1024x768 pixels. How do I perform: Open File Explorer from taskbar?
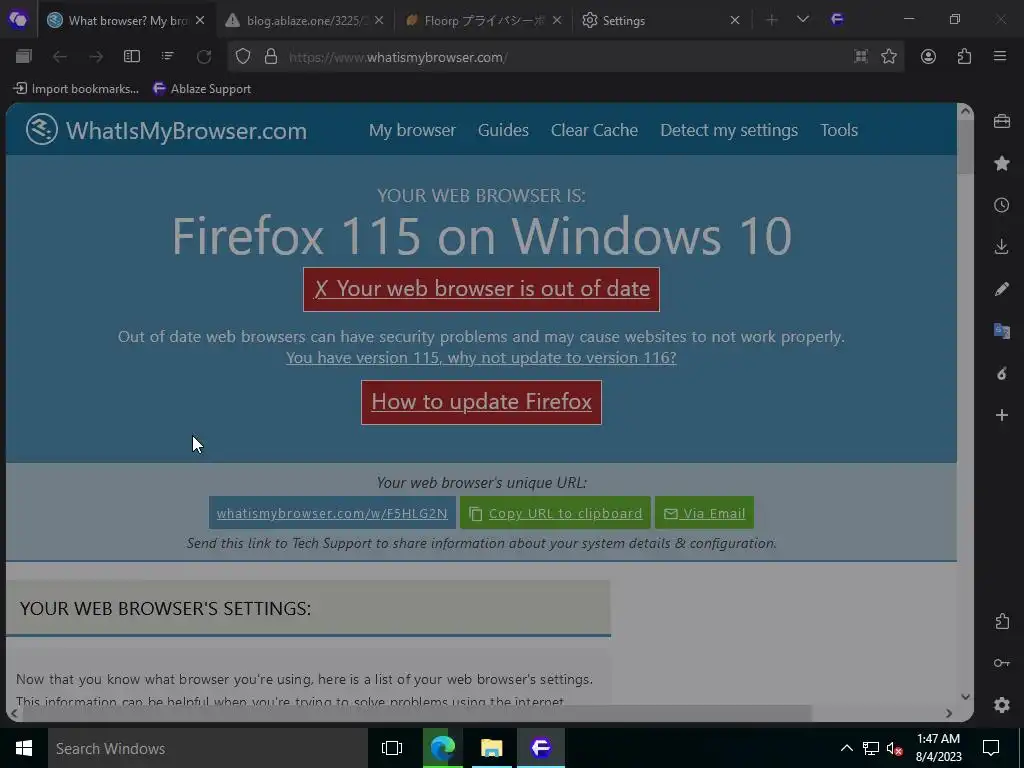coord(492,748)
